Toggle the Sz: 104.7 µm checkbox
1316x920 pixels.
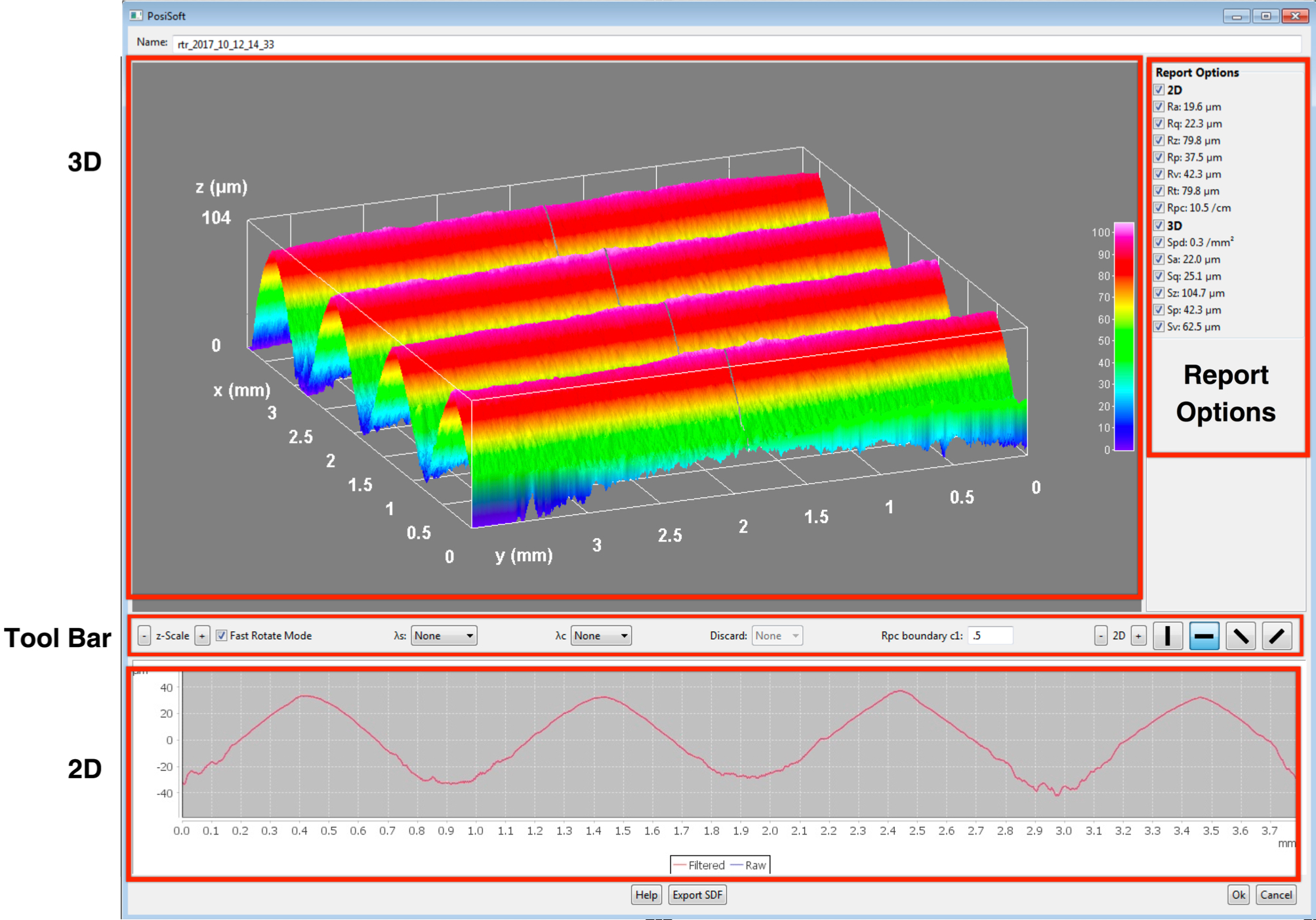1159,293
